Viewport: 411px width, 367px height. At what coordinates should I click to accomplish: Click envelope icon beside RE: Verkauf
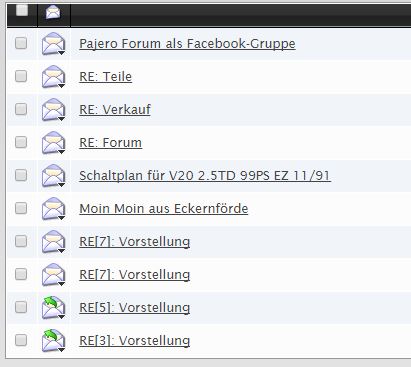[x=53, y=109]
